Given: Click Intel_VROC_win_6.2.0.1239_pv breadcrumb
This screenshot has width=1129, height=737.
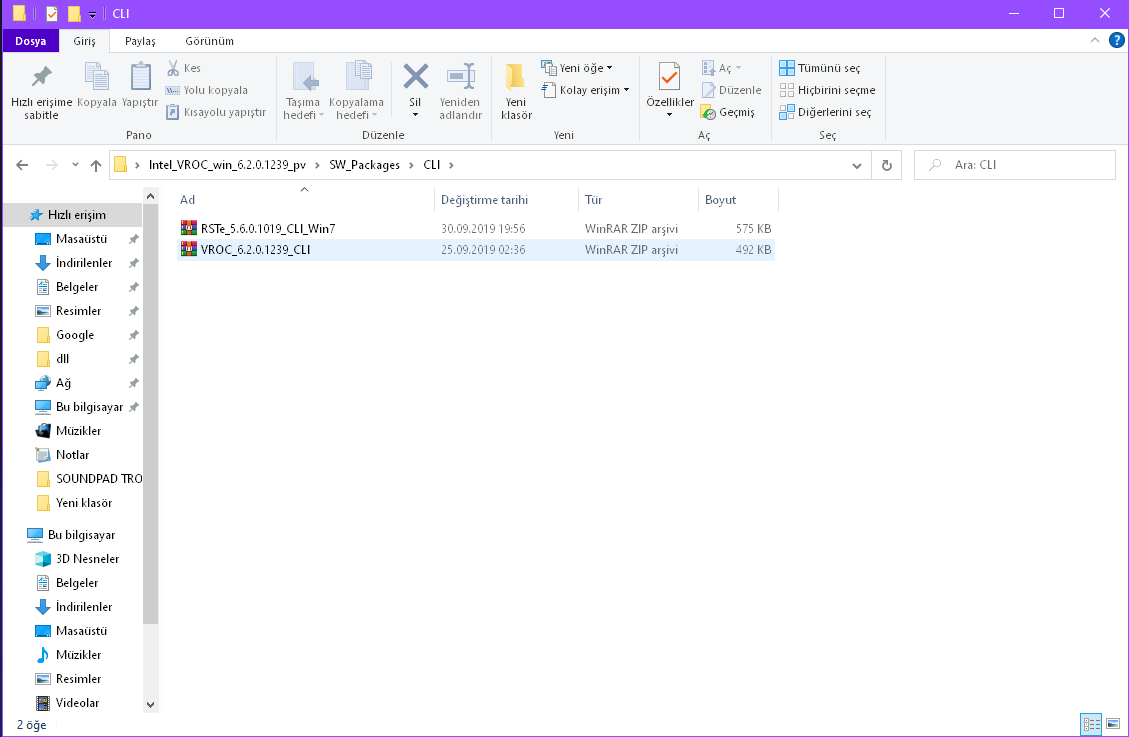Looking at the screenshot, I should [x=227, y=165].
